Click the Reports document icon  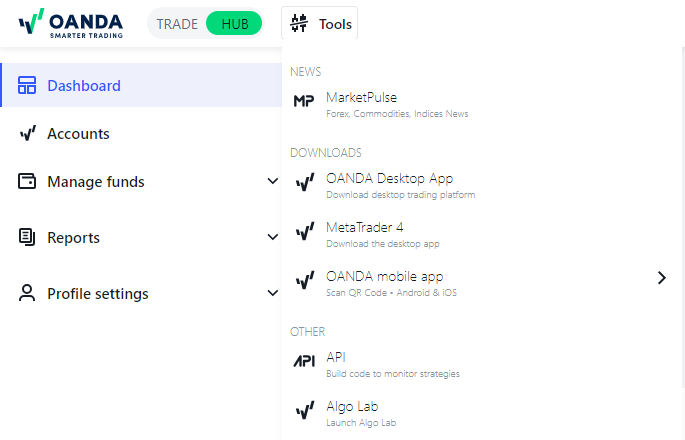click(x=27, y=237)
